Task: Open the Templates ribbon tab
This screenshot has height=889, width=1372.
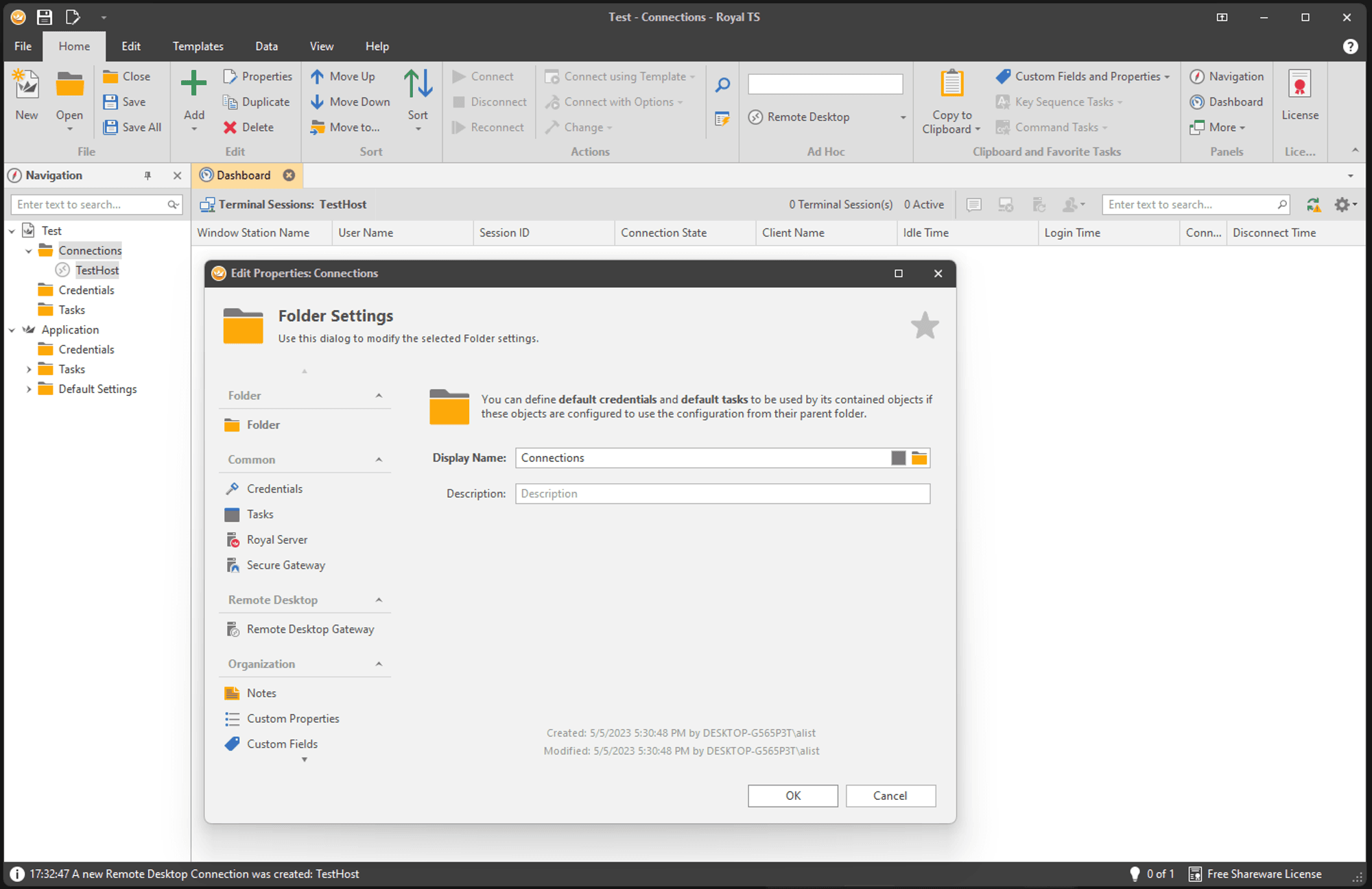Action: pos(198,47)
